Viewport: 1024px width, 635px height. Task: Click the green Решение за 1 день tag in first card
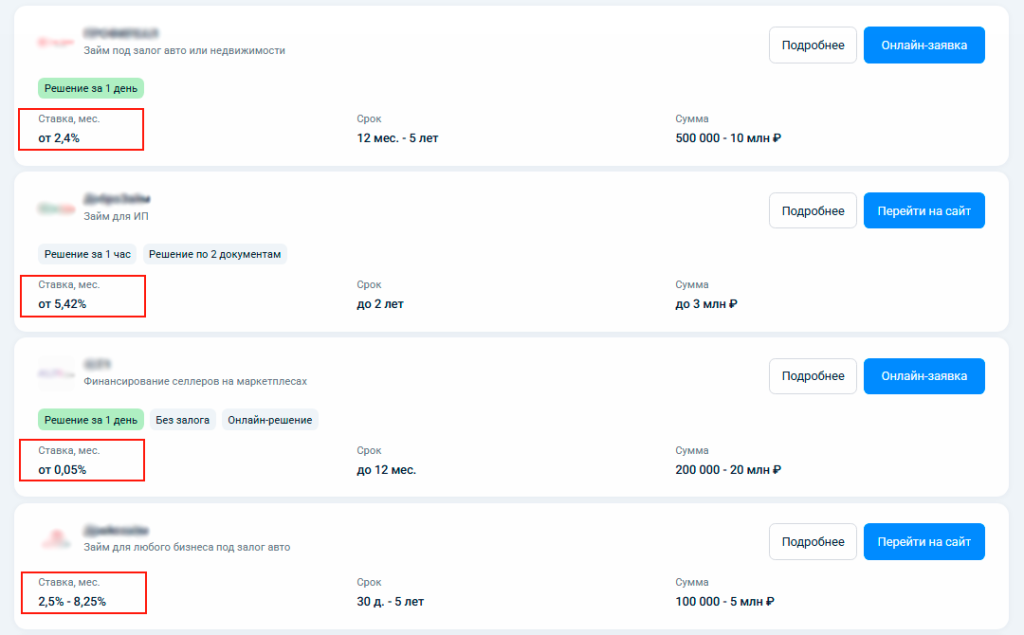91,88
